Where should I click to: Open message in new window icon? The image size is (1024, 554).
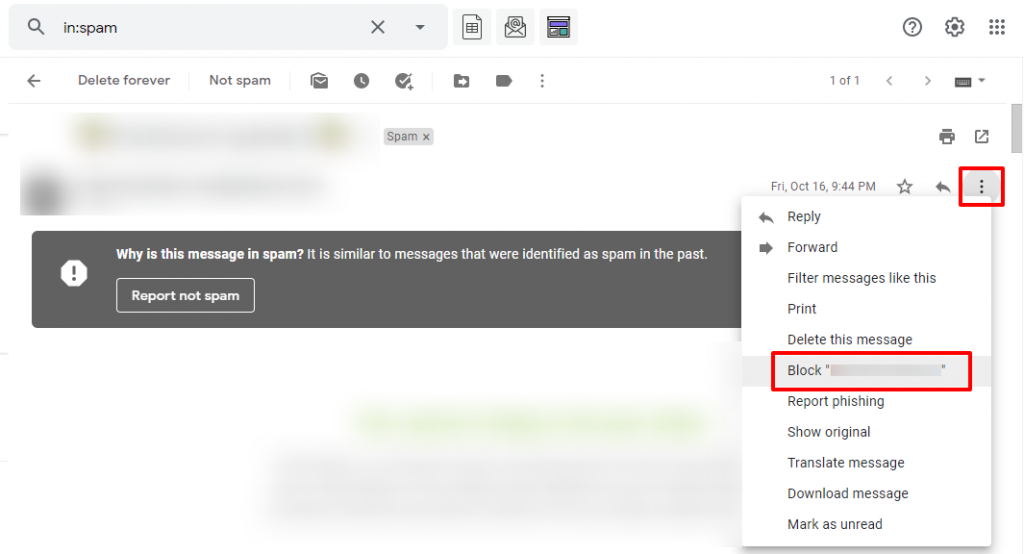pyautogui.click(x=982, y=137)
